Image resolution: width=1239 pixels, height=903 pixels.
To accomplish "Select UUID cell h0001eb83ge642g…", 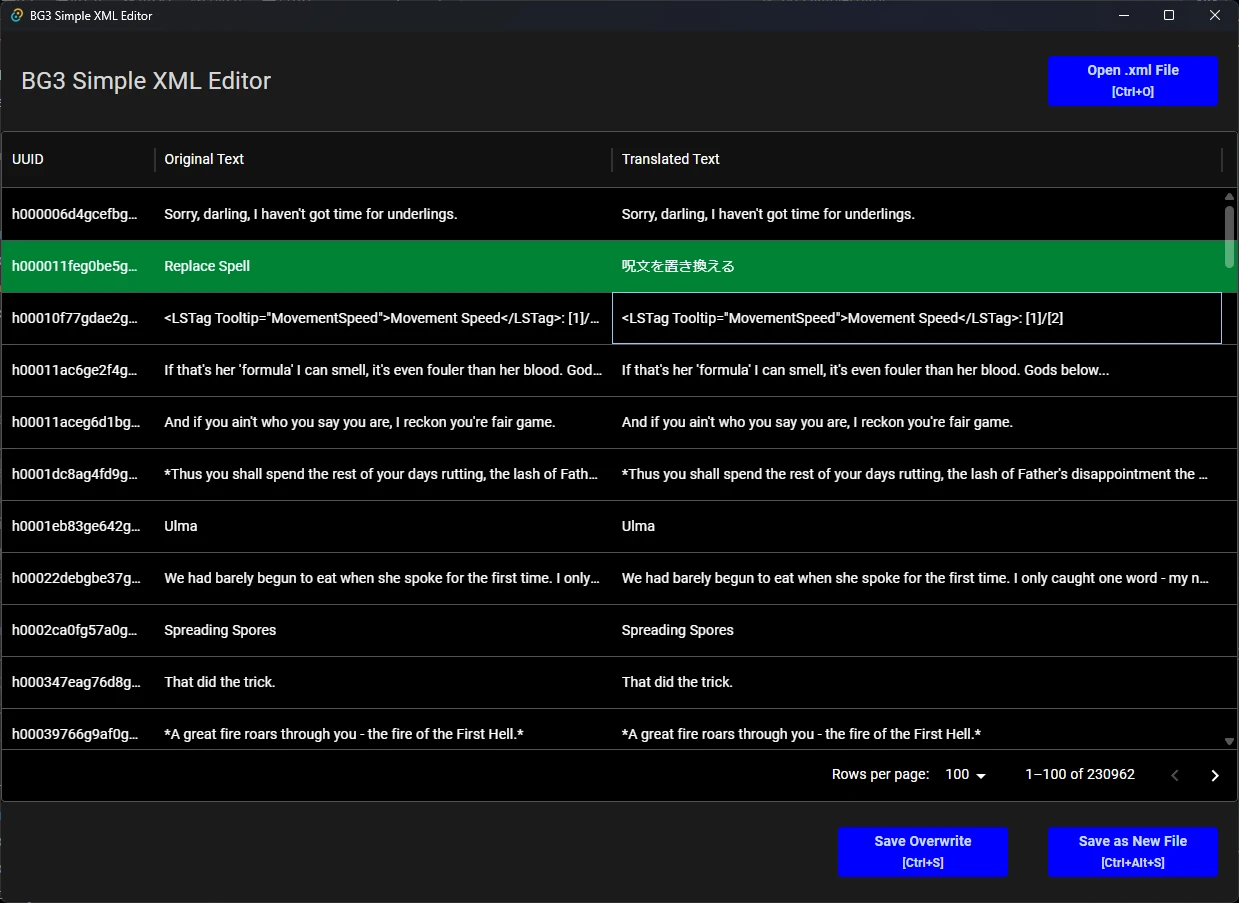I will point(78,526).
